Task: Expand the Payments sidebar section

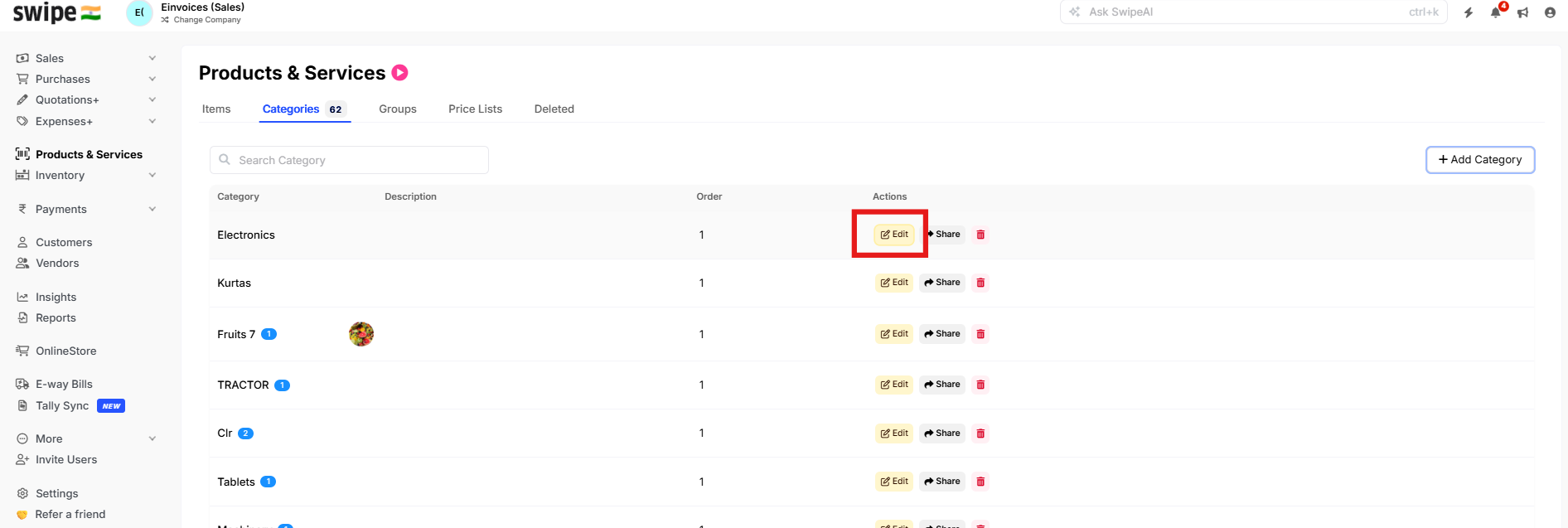Action: [x=152, y=209]
